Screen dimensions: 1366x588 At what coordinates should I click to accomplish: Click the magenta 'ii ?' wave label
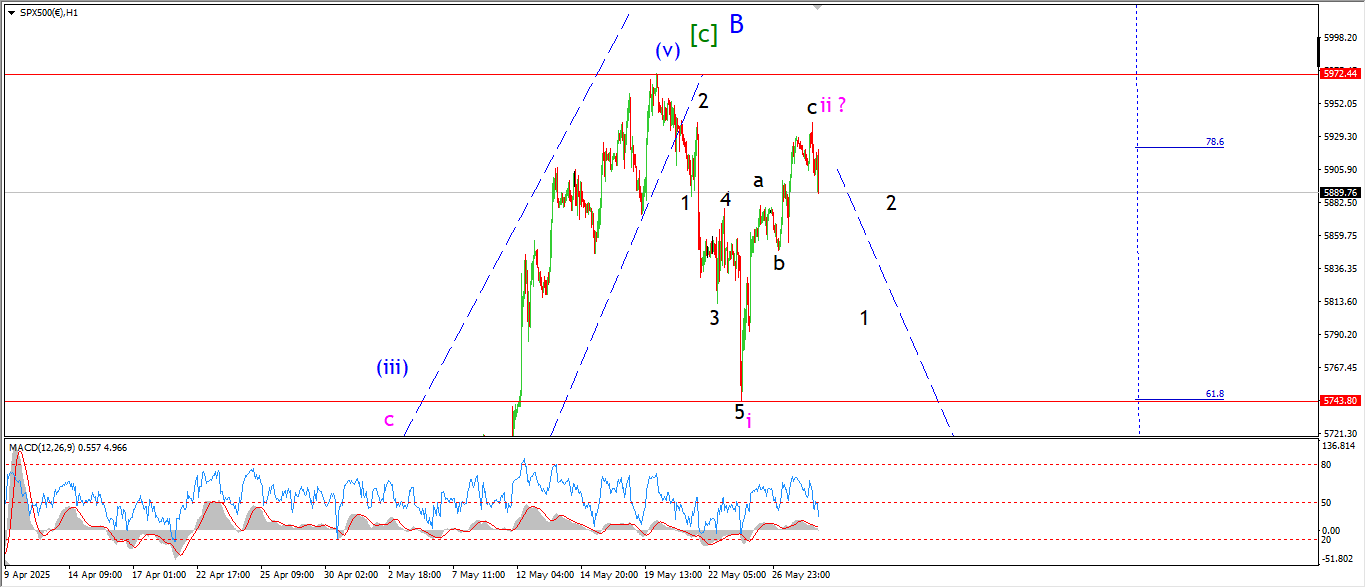click(x=834, y=104)
